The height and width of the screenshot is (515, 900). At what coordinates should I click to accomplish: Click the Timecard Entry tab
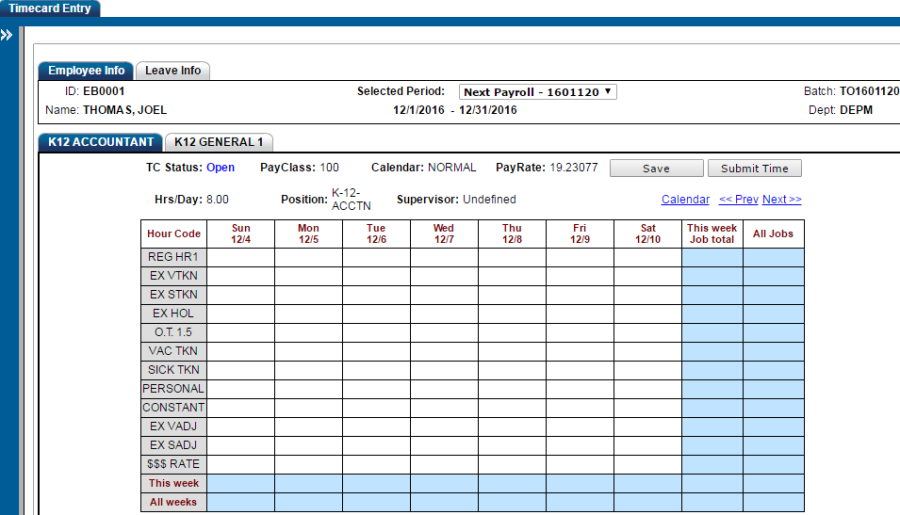pyautogui.click(x=50, y=9)
